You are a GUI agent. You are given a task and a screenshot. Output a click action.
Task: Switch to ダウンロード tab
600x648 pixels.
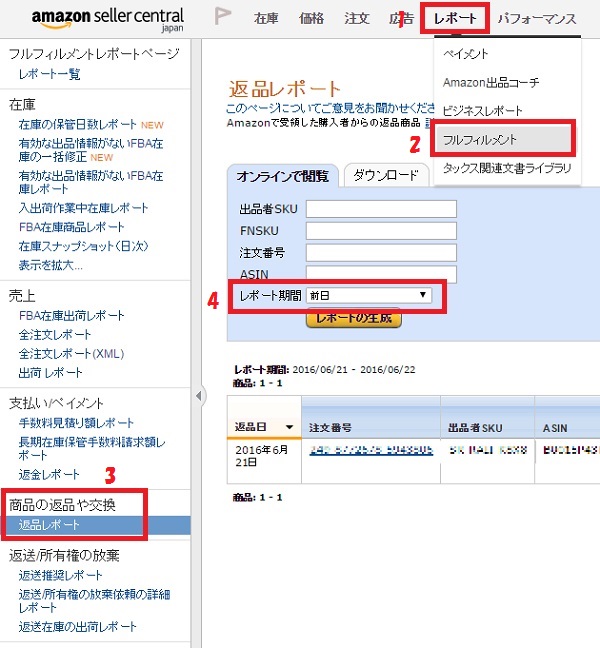[x=386, y=175]
